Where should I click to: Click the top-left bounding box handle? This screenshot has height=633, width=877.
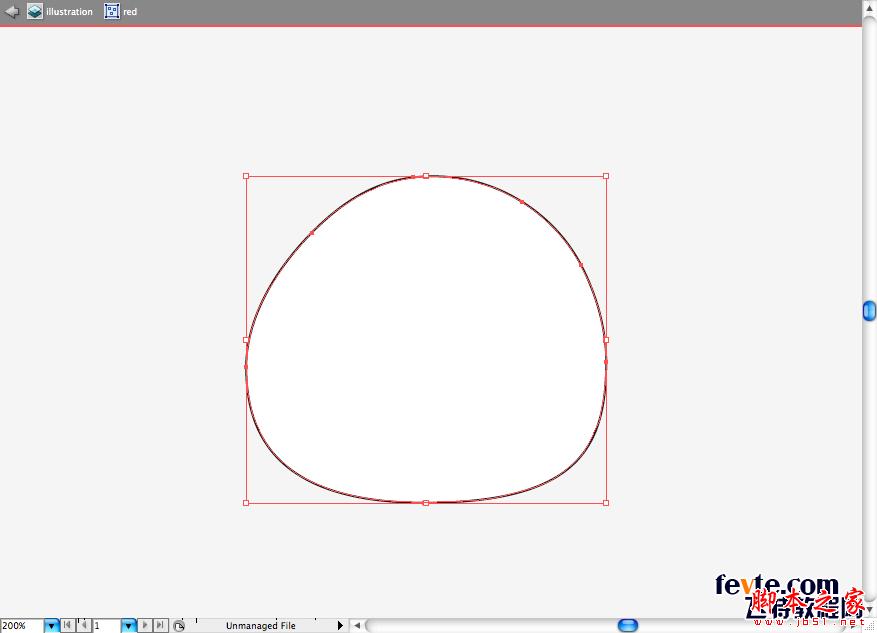coord(246,176)
